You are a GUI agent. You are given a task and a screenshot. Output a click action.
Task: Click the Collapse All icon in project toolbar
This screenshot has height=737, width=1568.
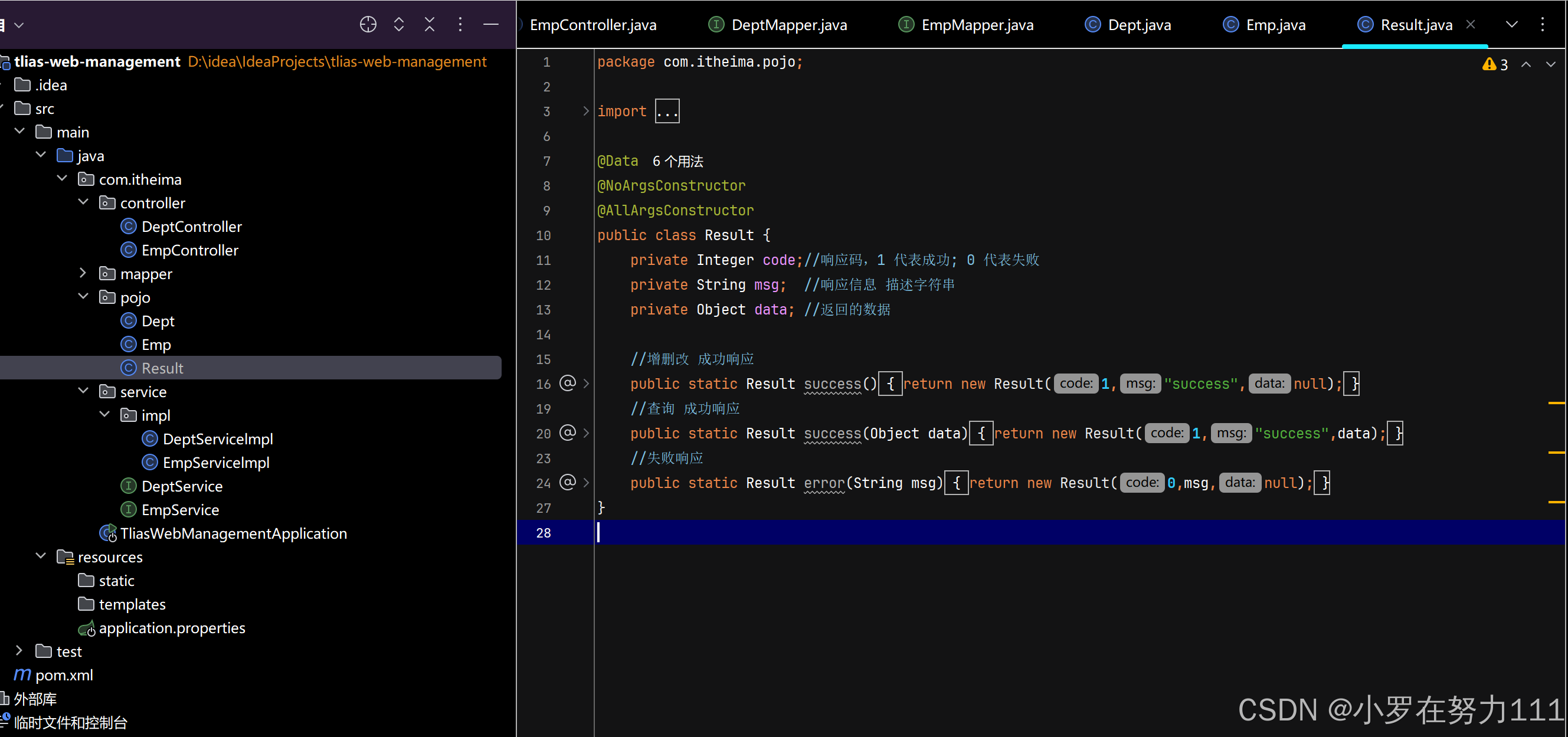429,24
